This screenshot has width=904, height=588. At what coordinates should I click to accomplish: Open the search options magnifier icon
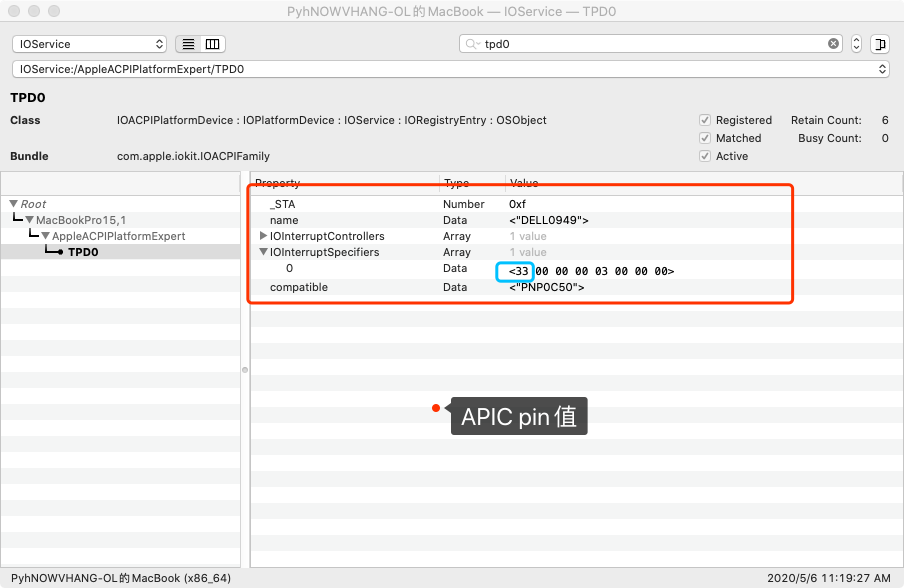(x=472, y=44)
